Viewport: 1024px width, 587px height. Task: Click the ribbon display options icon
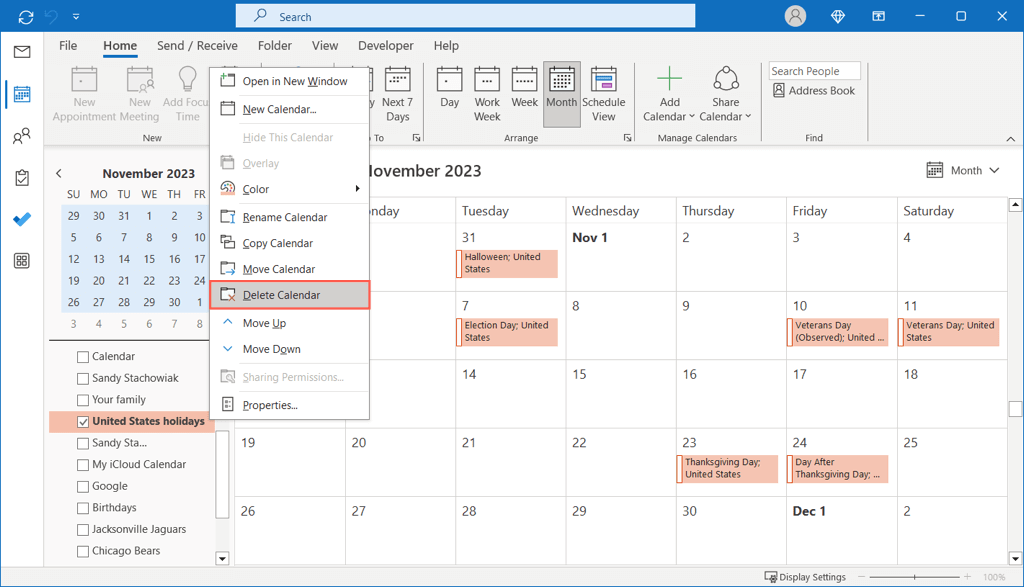coord(878,16)
